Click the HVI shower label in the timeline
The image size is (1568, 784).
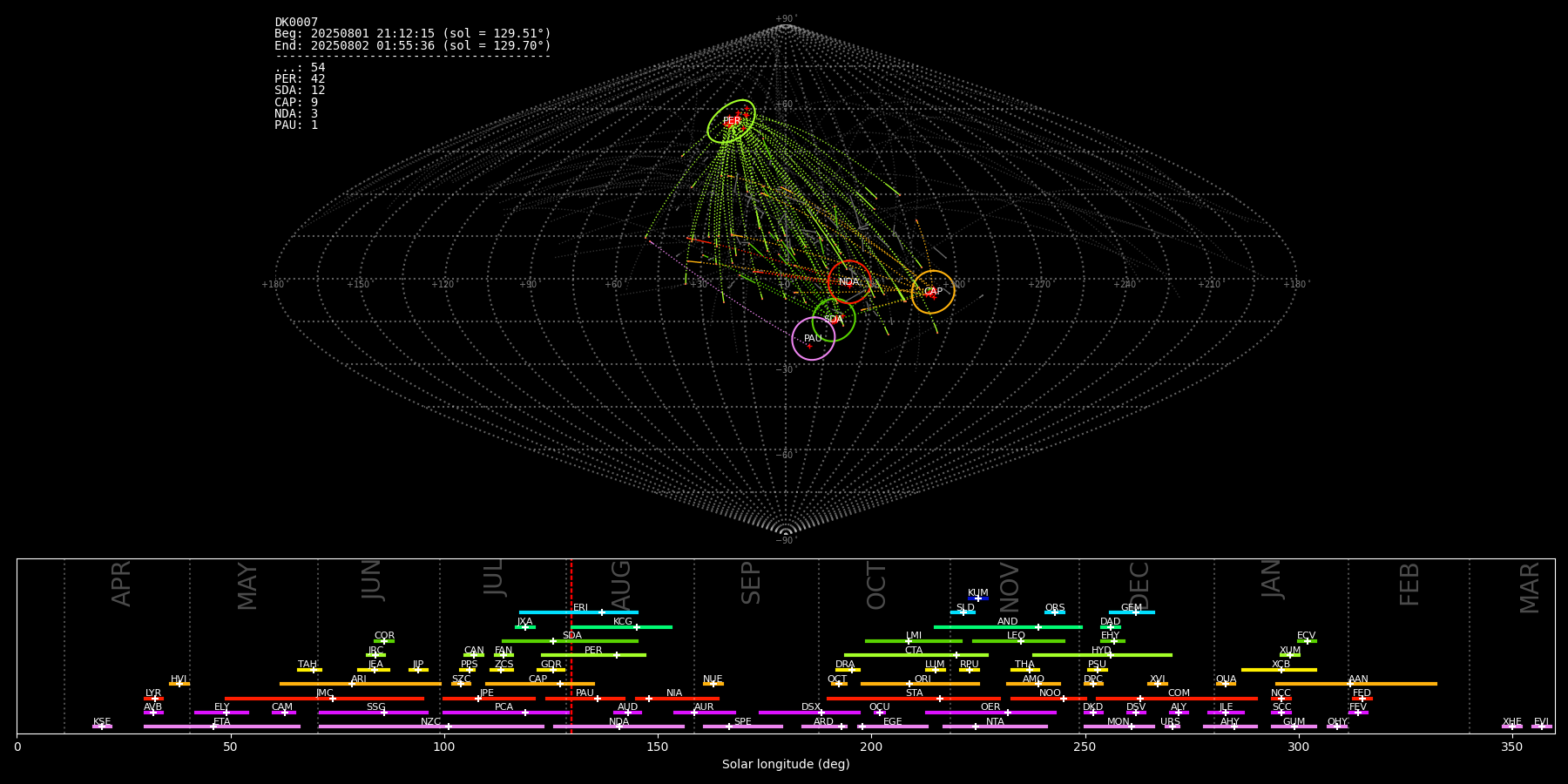click(x=179, y=679)
